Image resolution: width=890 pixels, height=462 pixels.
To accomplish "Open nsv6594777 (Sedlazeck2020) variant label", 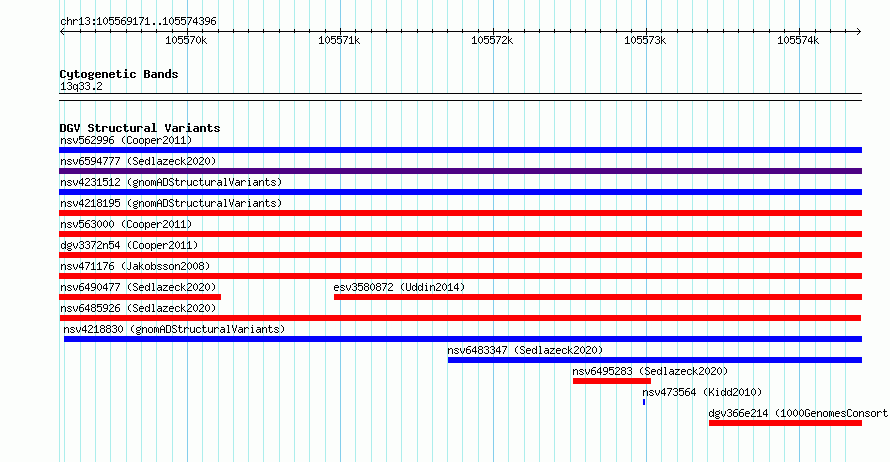I will 138,161.
